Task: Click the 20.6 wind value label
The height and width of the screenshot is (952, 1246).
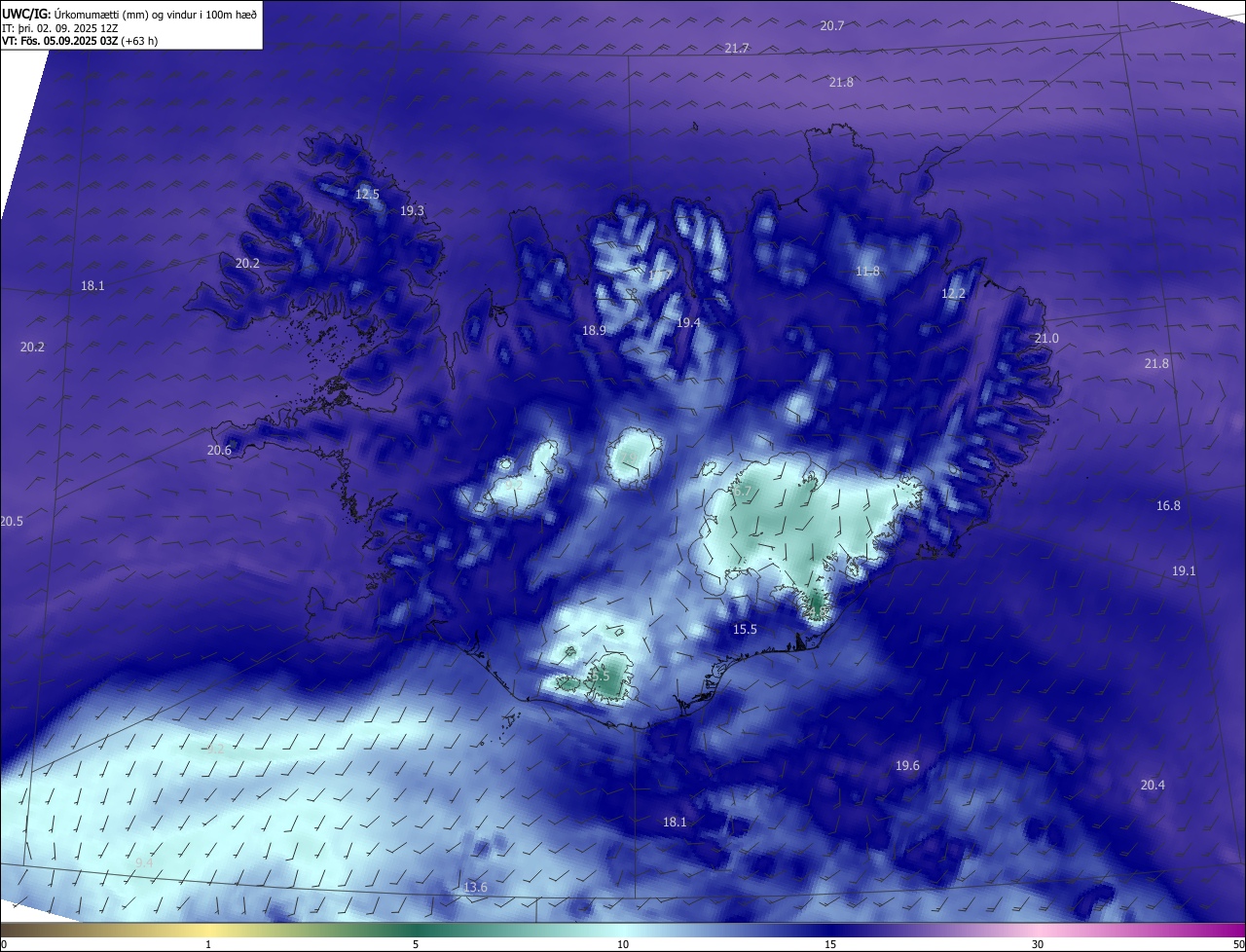Action: pos(219,451)
